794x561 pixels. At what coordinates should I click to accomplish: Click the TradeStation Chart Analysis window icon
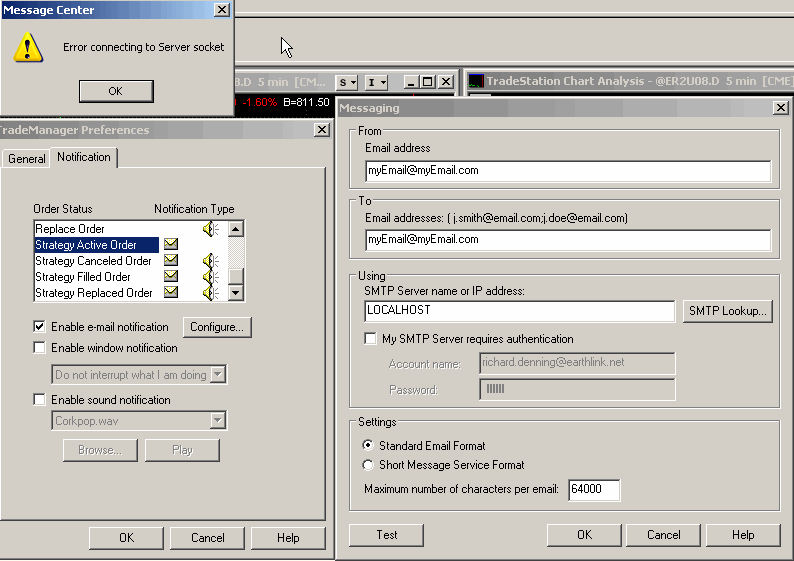click(x=475, y=81)
